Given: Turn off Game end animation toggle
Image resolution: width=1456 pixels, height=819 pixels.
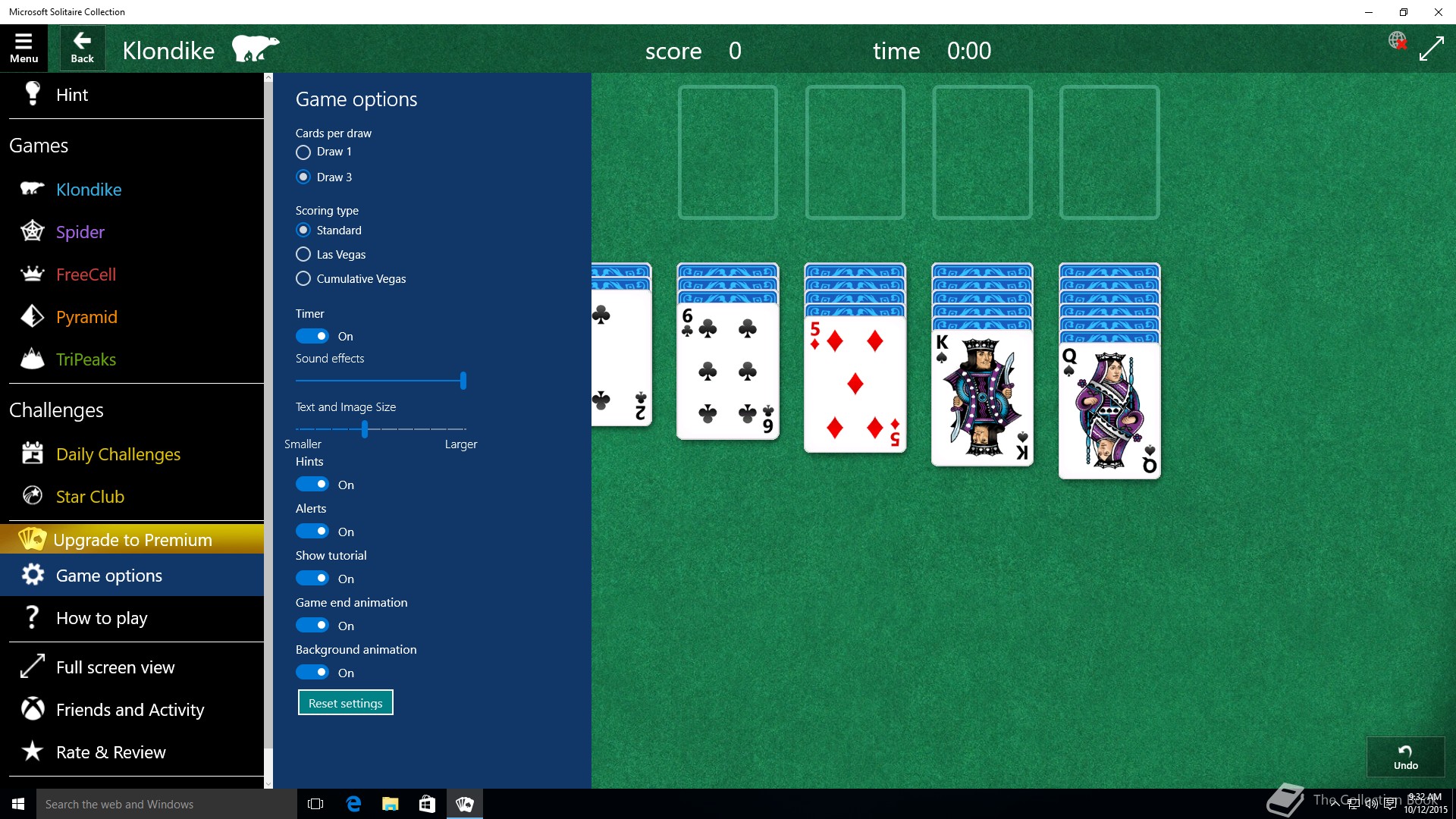Looking at the screenshot, I should pyautogui.click(x=312, y=626).
